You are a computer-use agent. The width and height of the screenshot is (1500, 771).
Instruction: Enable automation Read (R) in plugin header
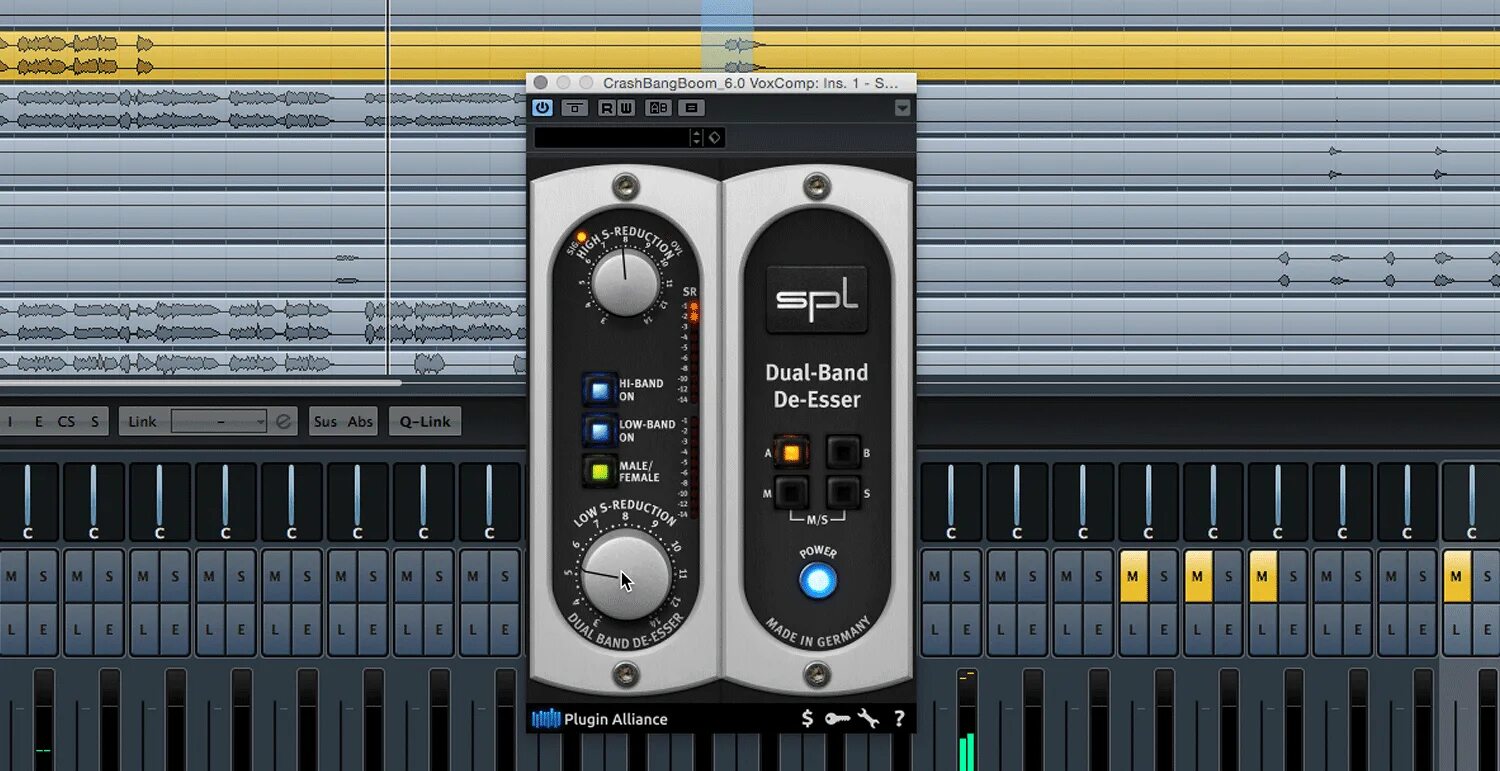point(606,108)
